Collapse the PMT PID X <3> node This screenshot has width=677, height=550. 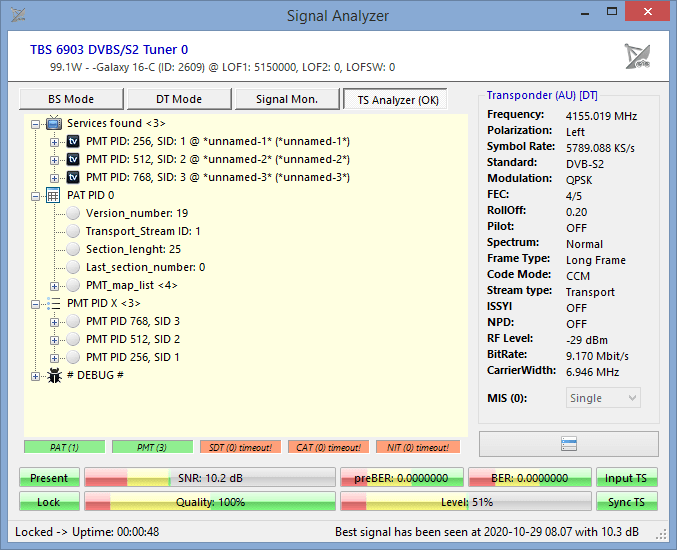[x=35, y=304]
